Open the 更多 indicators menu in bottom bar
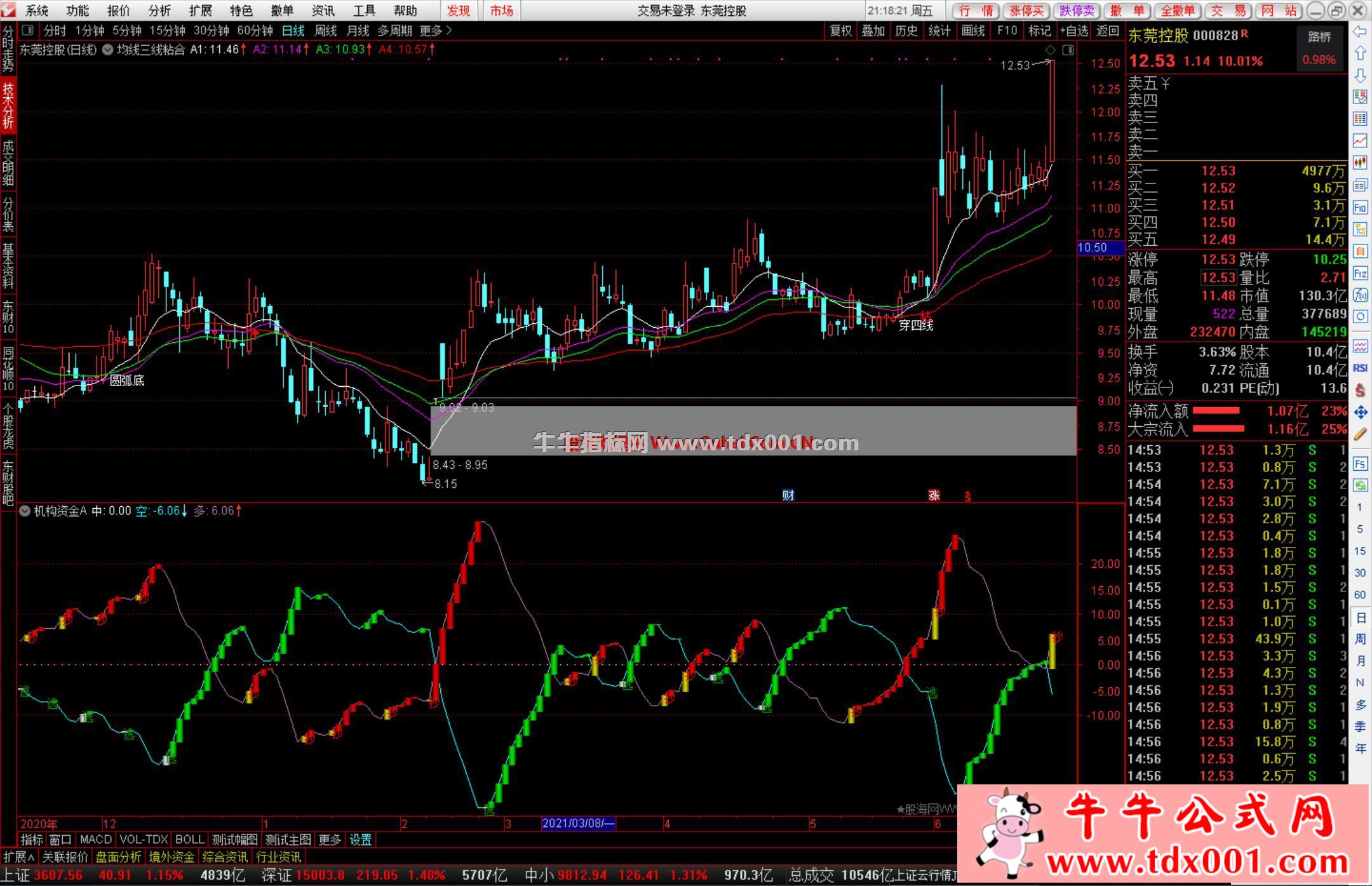Viewport: 1372px width, 886px height. (330, 840)
